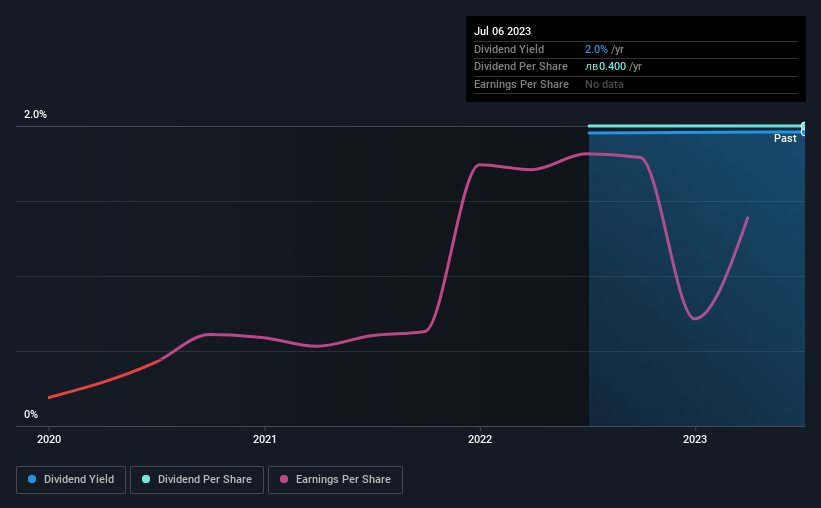Click the teal Dividend Per Share line
This screenshot has width=821, height=508.
pos(694,126)
